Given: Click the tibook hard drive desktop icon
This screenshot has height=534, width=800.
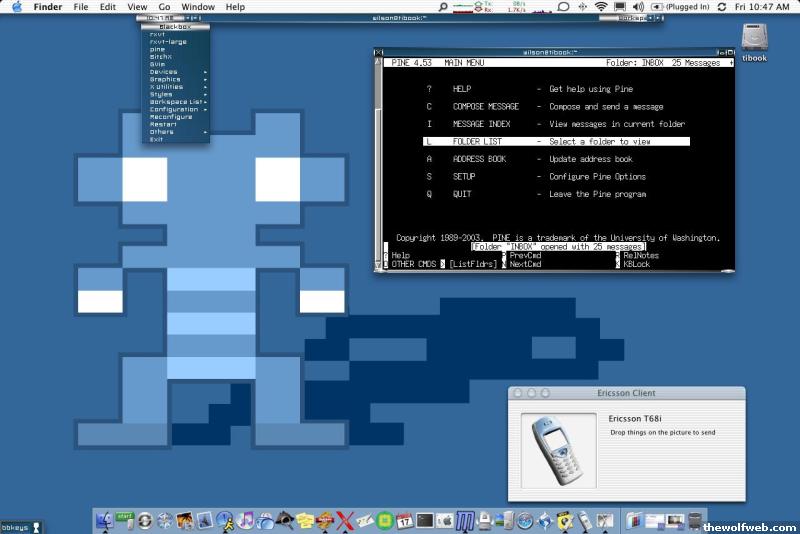Looking at the screenshot, I should [755, 40].
